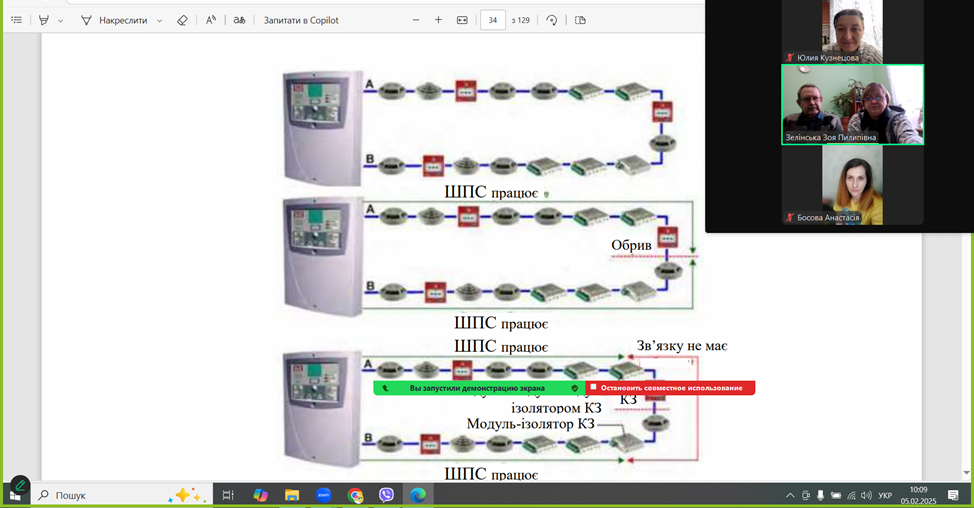Screen dimensions: 974x508
Task: Select the eraser tool
Action: click(182, 20)
